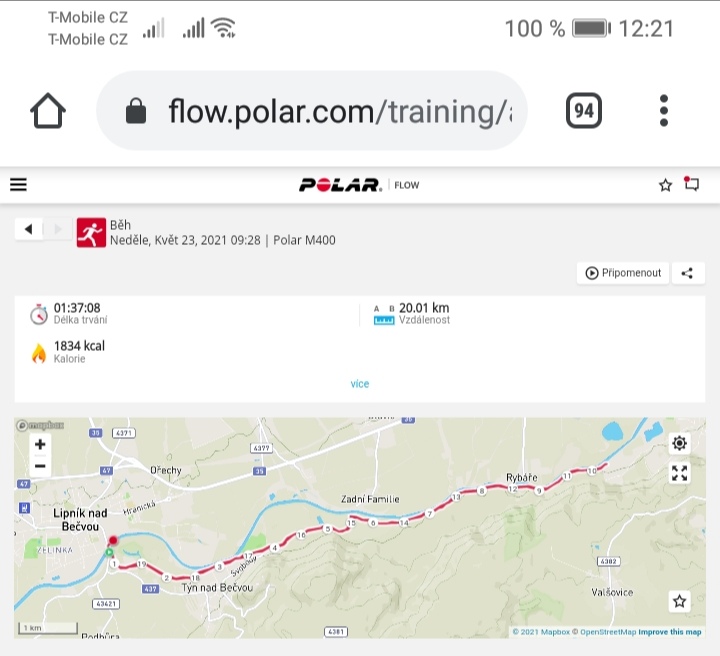Click the Připomenout relive button
Image resolution: width=720 pixels, height=656 pixels.
point(623,273)
